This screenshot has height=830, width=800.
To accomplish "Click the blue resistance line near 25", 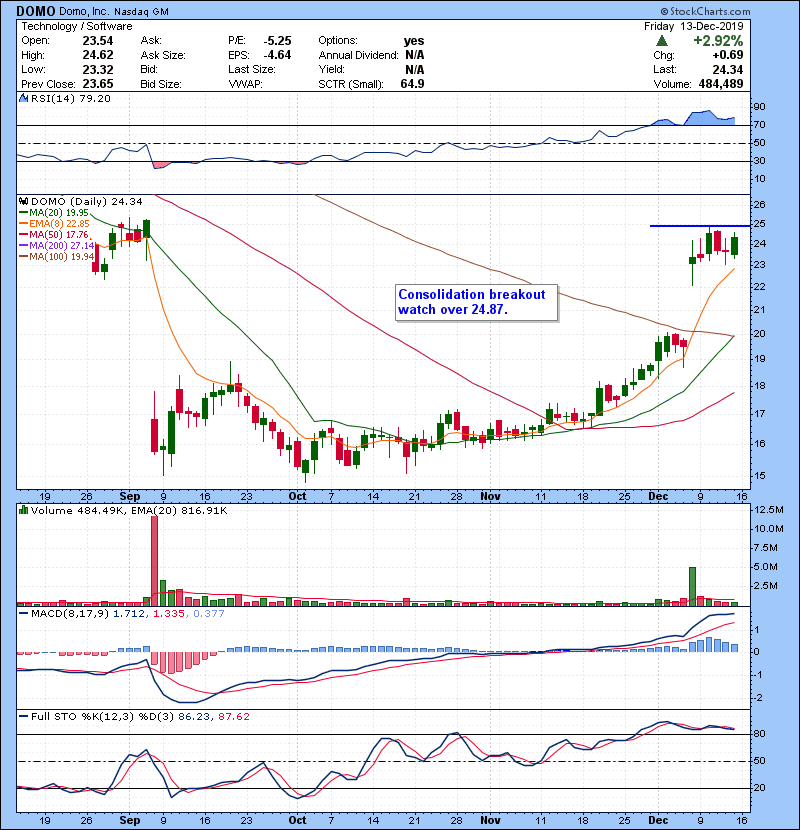I will (x=700, y=226).
